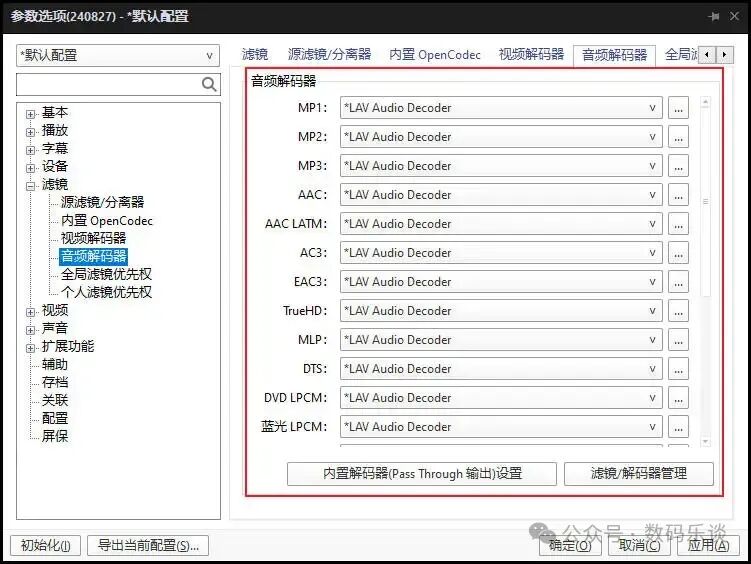Open MP2 decoder settings ellipsis button
This screenshot has height=564, width=751.
(678, 137)
